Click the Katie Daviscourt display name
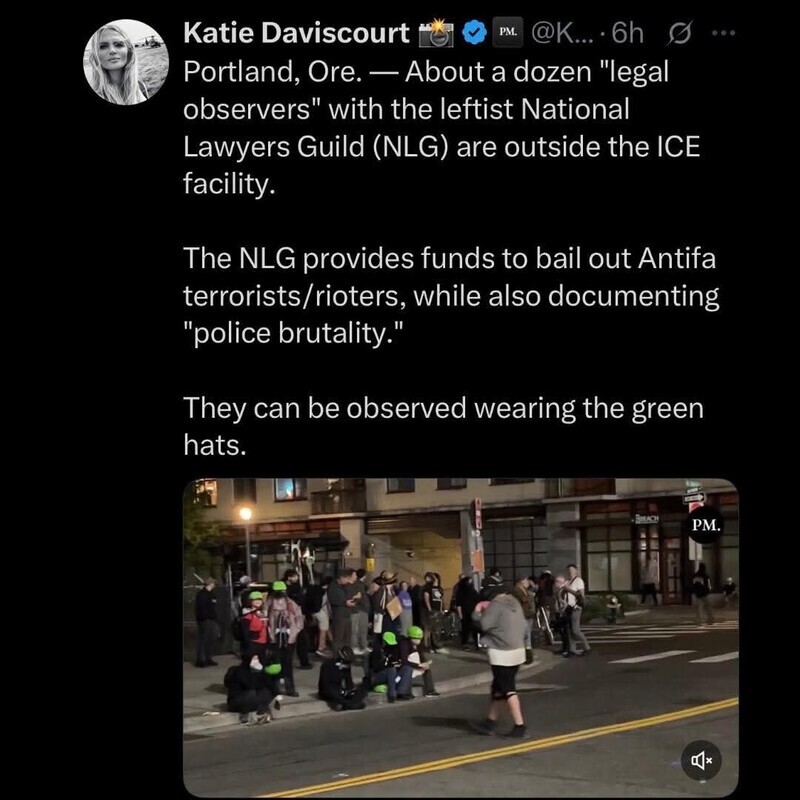 [296, 33]
